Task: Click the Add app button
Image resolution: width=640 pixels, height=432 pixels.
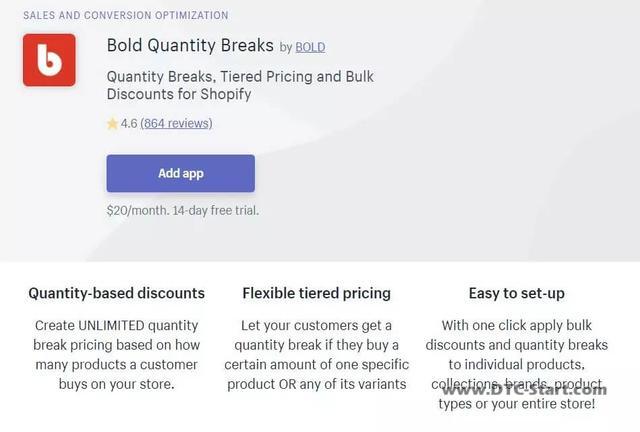Action: point(181,174)
